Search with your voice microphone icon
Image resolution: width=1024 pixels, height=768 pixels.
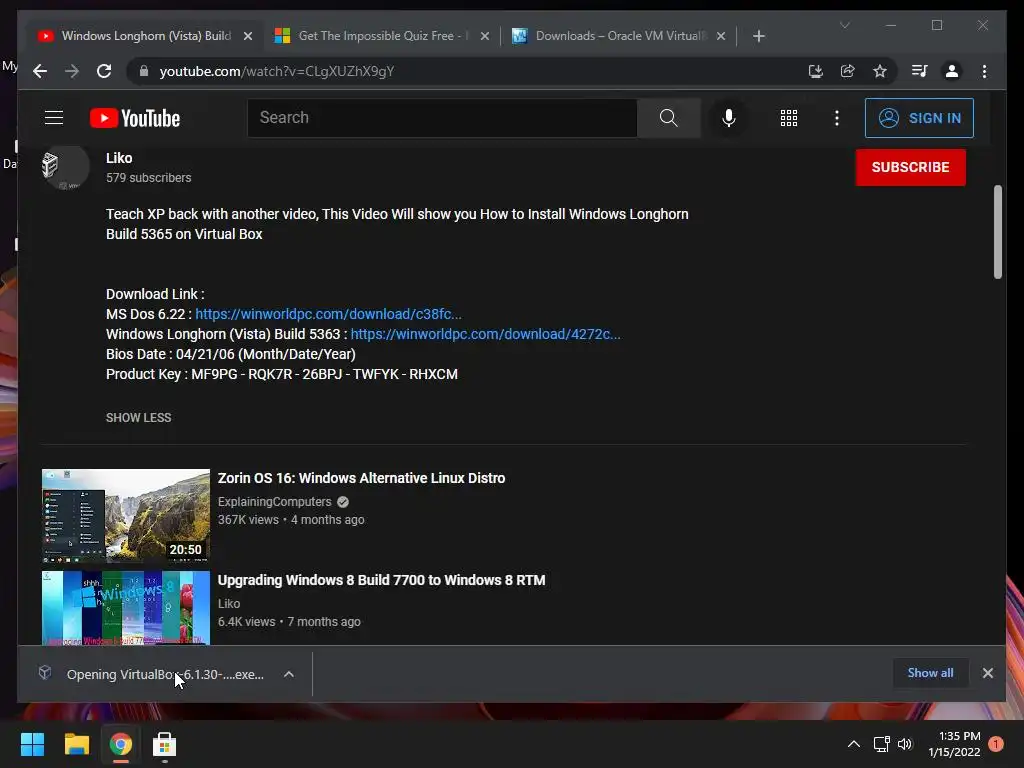click(x=729, y=118)
